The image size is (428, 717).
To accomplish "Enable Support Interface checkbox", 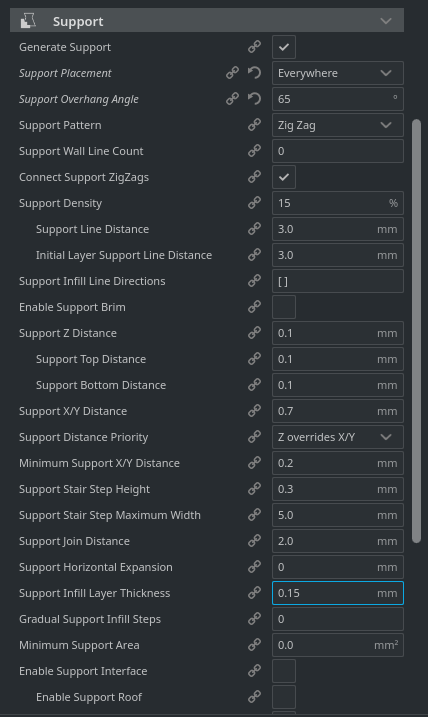I will point(284,671).
